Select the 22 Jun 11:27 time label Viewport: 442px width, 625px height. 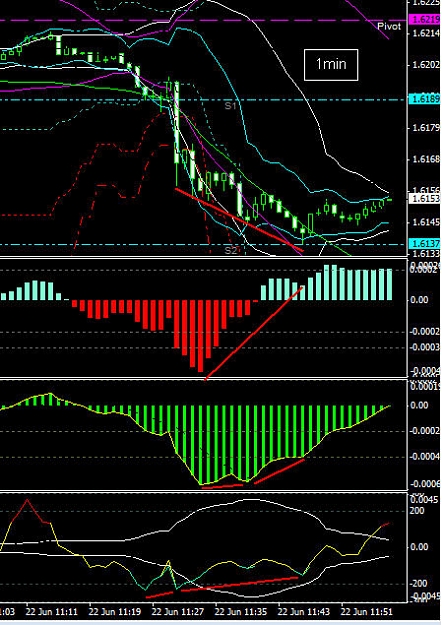coord(178,611)
